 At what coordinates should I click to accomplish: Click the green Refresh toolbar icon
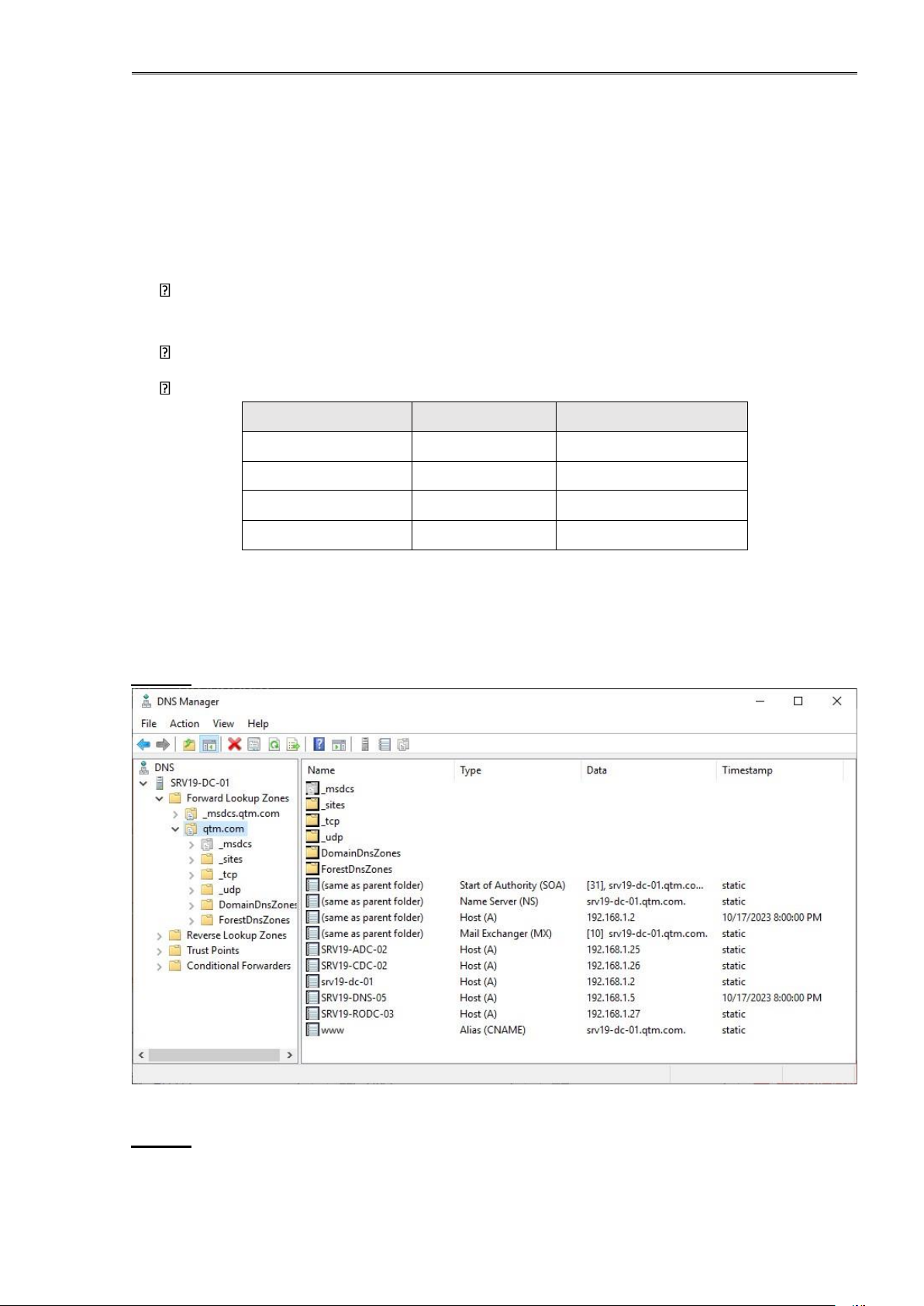click(274, 744)
